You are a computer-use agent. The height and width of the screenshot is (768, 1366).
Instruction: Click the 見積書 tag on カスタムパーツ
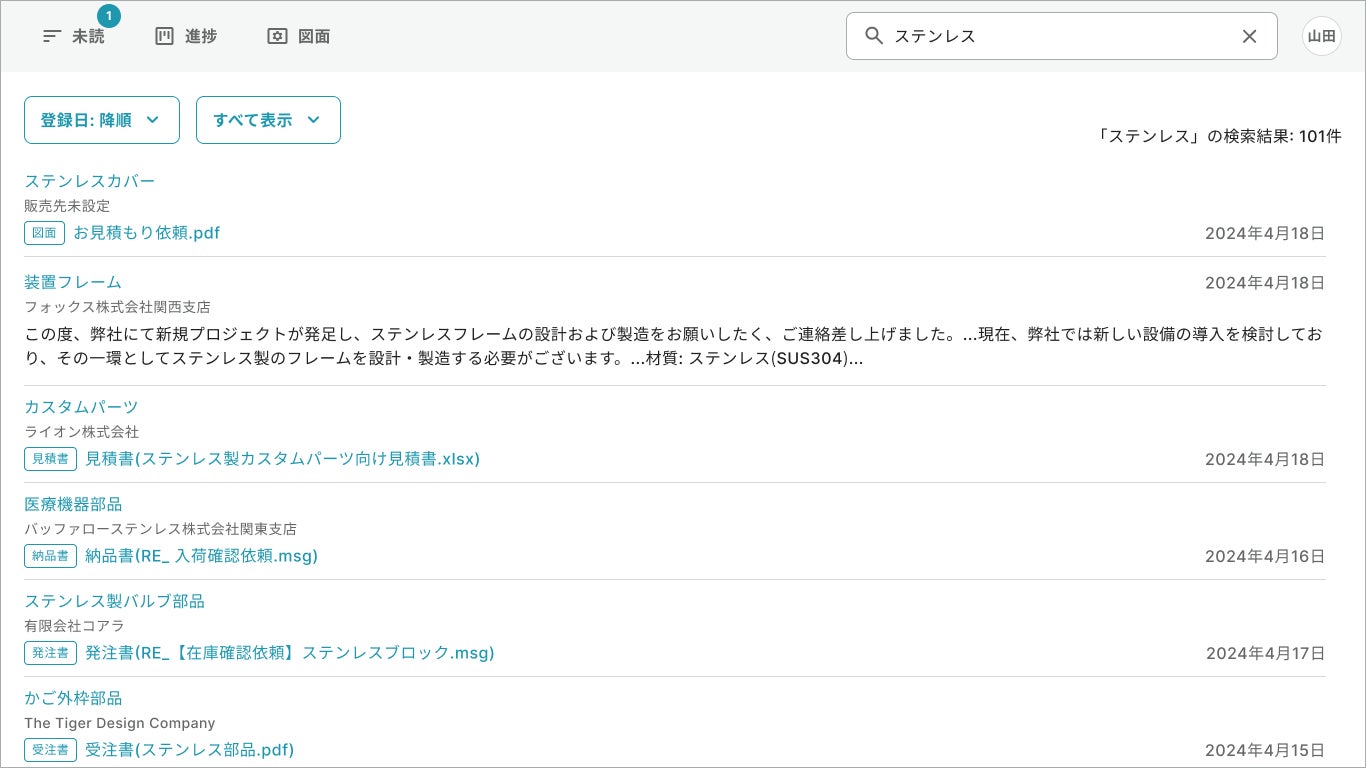click(50, 459)
